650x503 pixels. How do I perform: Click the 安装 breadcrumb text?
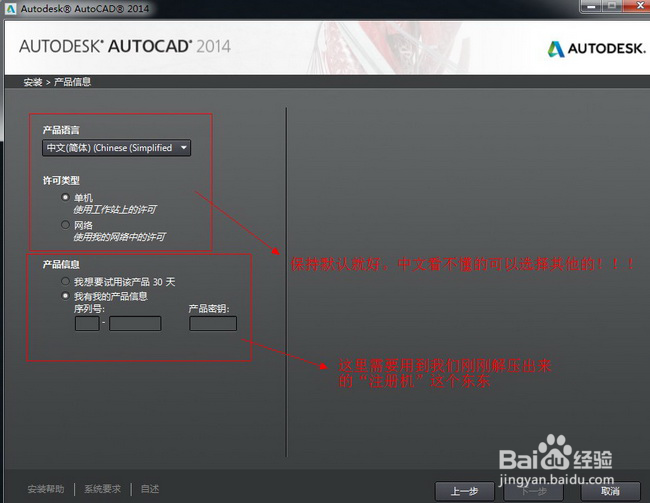coord(33,82)
